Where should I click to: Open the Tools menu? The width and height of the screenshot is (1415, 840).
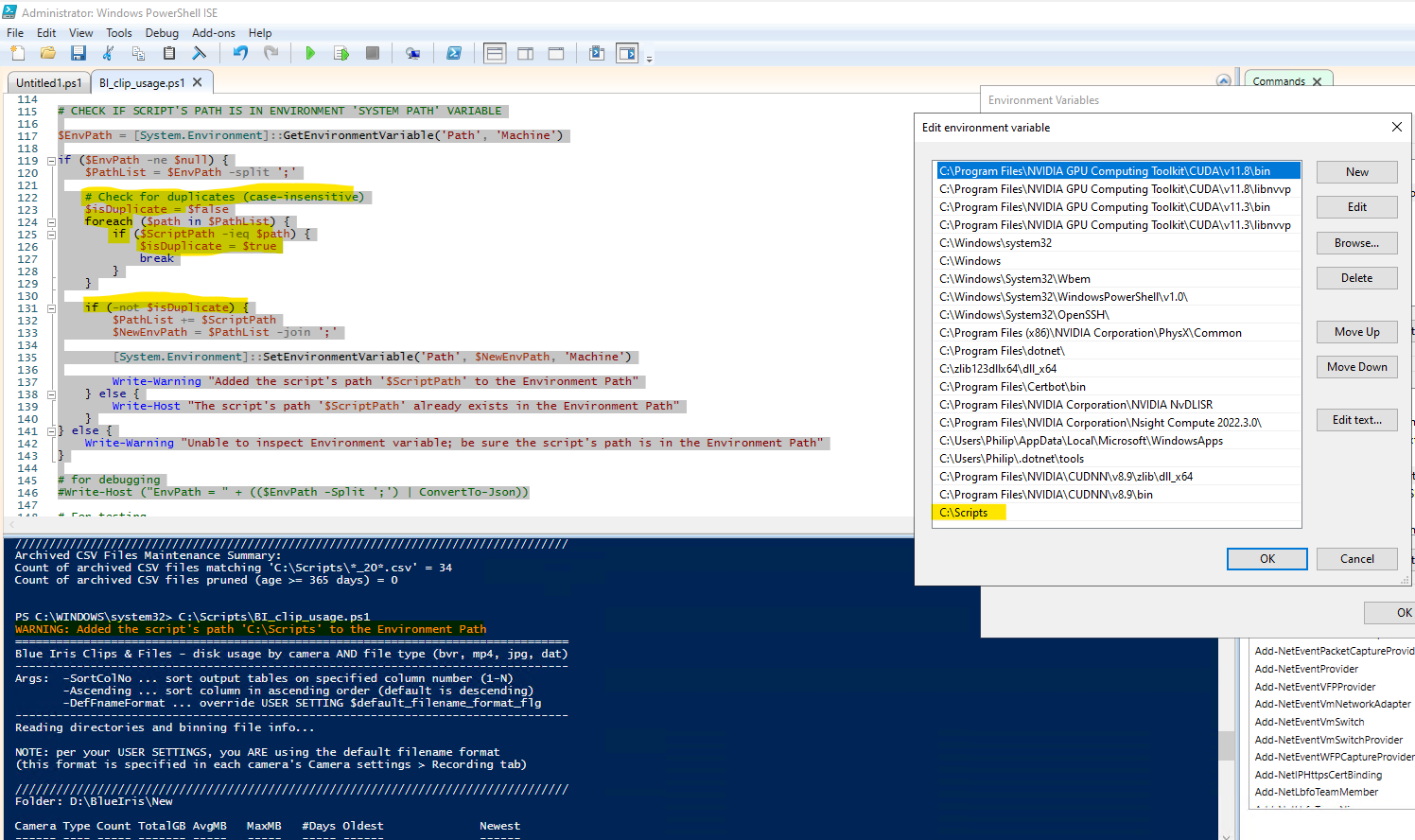pos(119,32)
